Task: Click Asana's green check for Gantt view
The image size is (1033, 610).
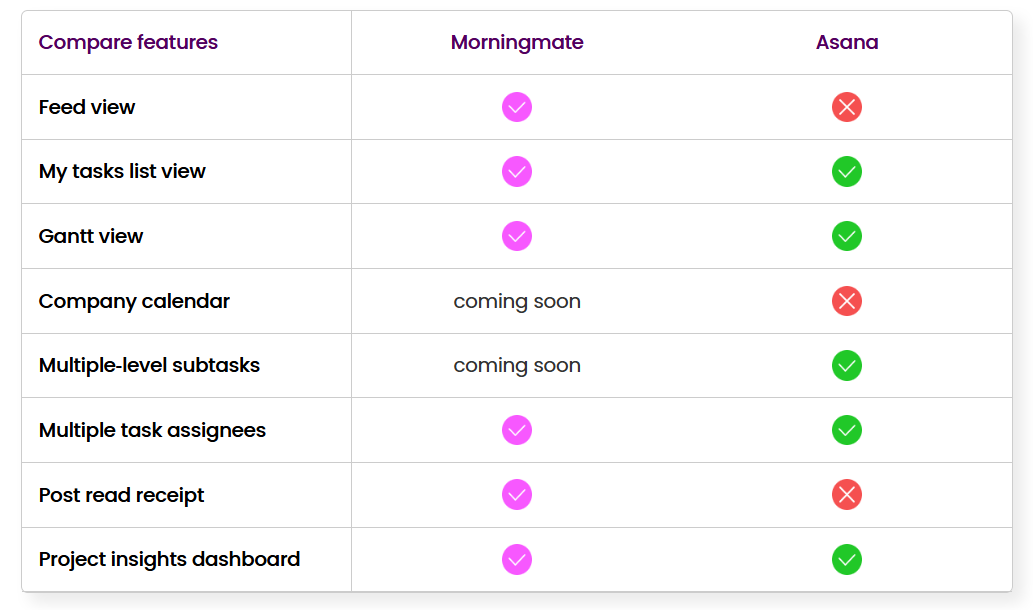Action: (x=847, y=236)
